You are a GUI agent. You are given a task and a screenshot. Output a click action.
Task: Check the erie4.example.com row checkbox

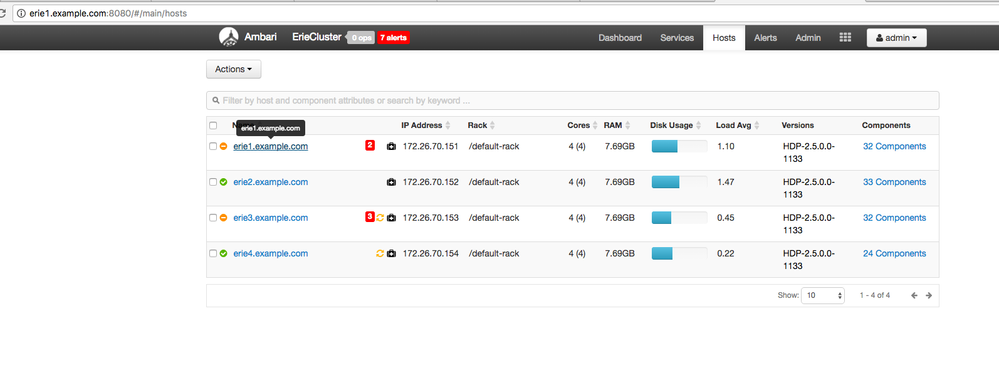[213, 253]
